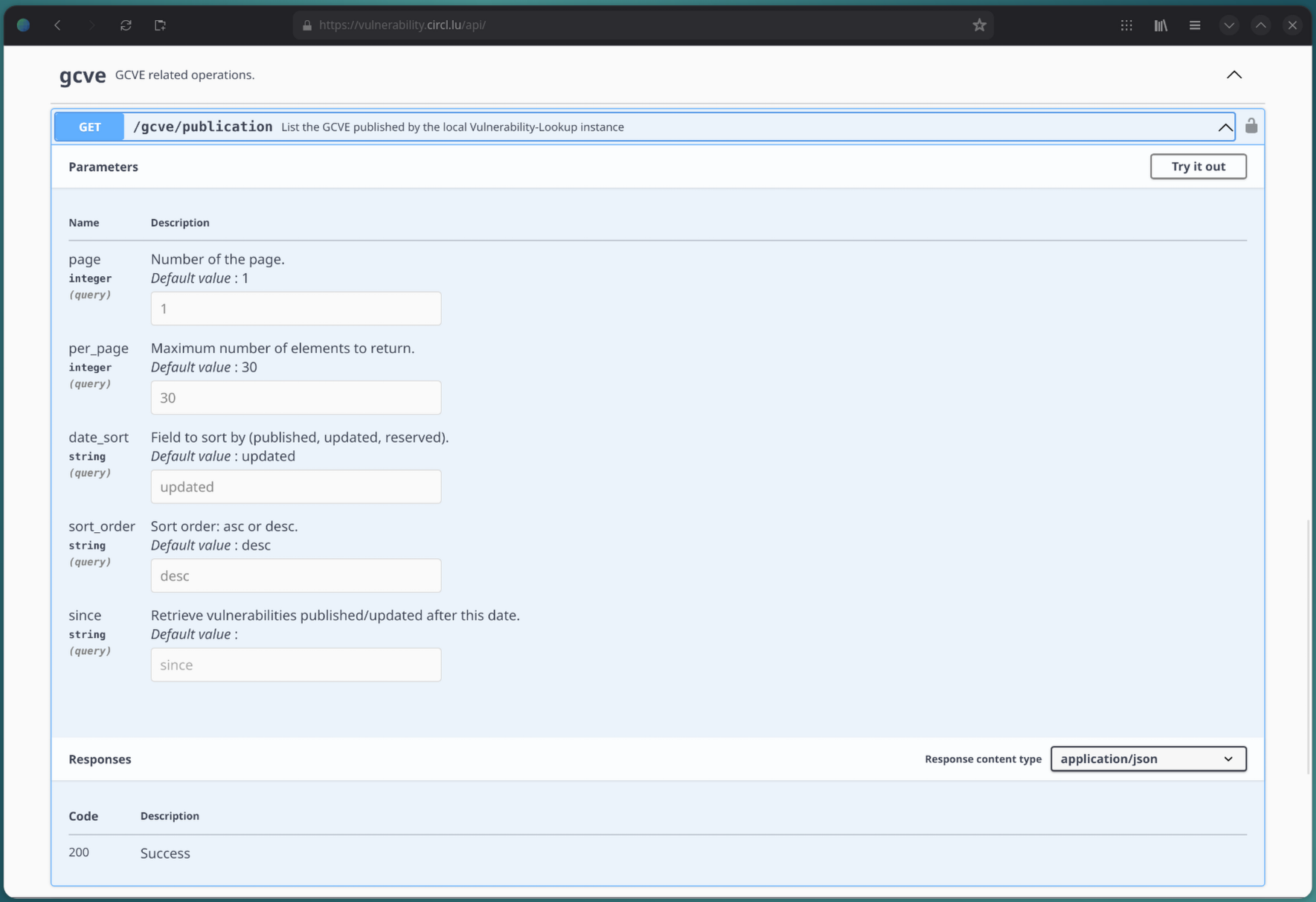The height and width of the screenshot is (902, 1316).
Task: Click the grid icon in the browser toolbar
Action: 1126,25
